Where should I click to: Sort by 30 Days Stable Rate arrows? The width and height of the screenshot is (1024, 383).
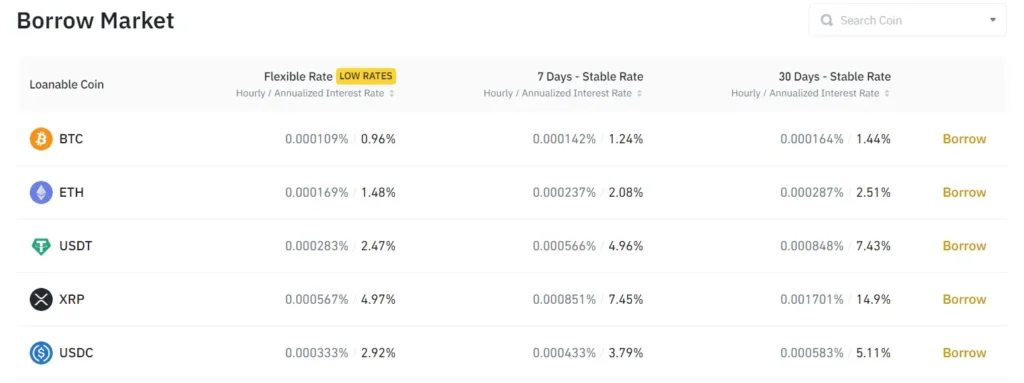point(887,93)
